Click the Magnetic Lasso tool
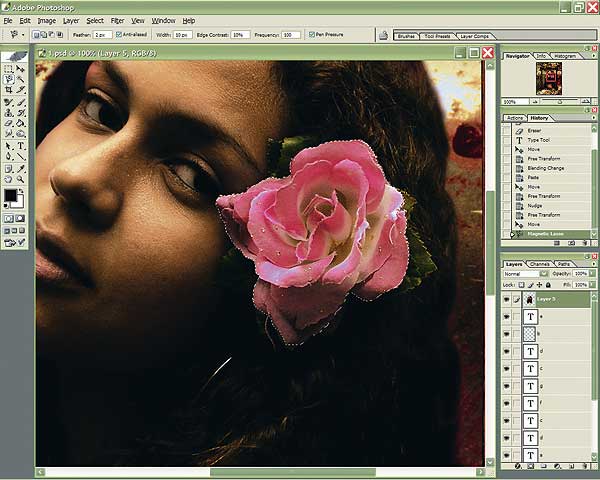Image resolution: width=600 pixels, height=480 pixels. click(x=9, y=80)
